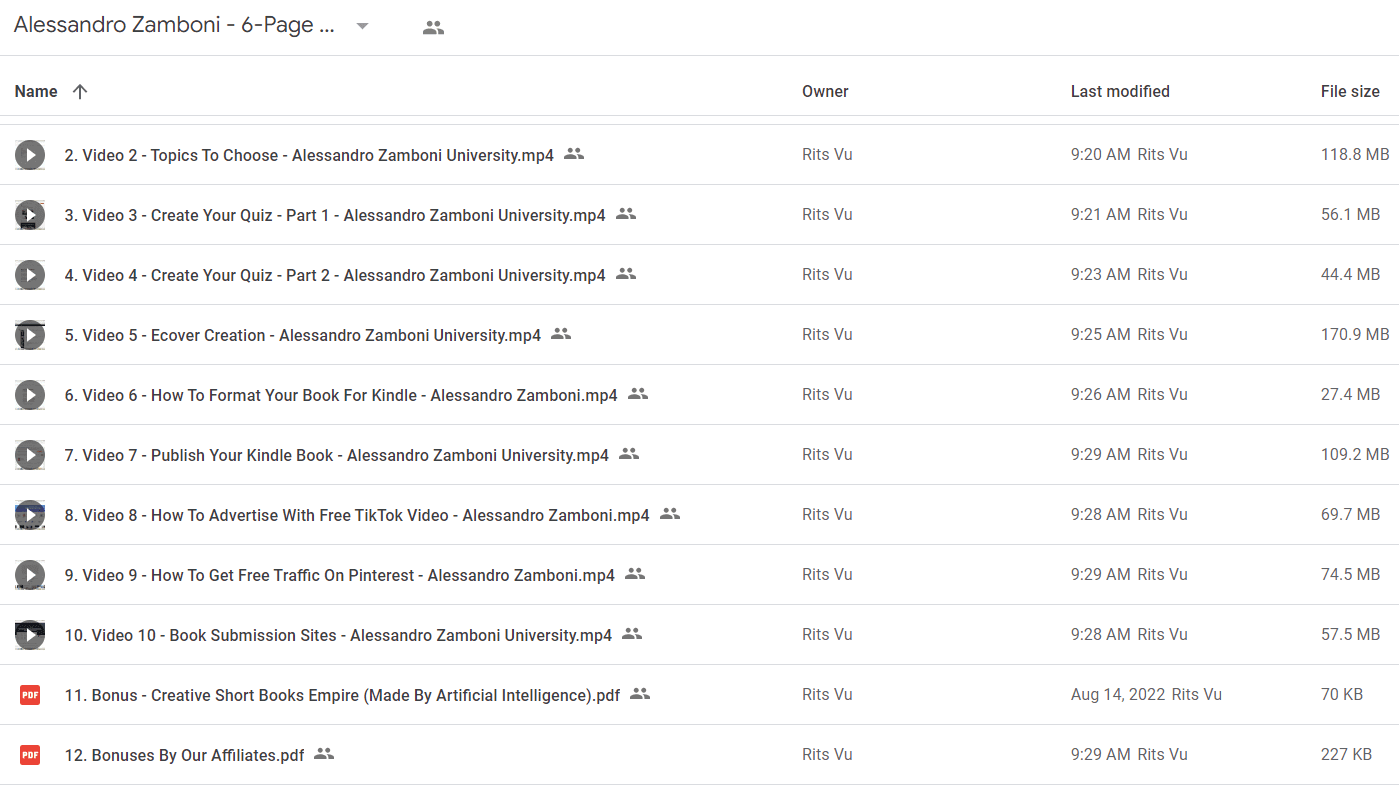The width and height of the screenshot is (1399, 785).
Task: Open the Alessandro Zamboni folder title
Action: click(174, 26)
